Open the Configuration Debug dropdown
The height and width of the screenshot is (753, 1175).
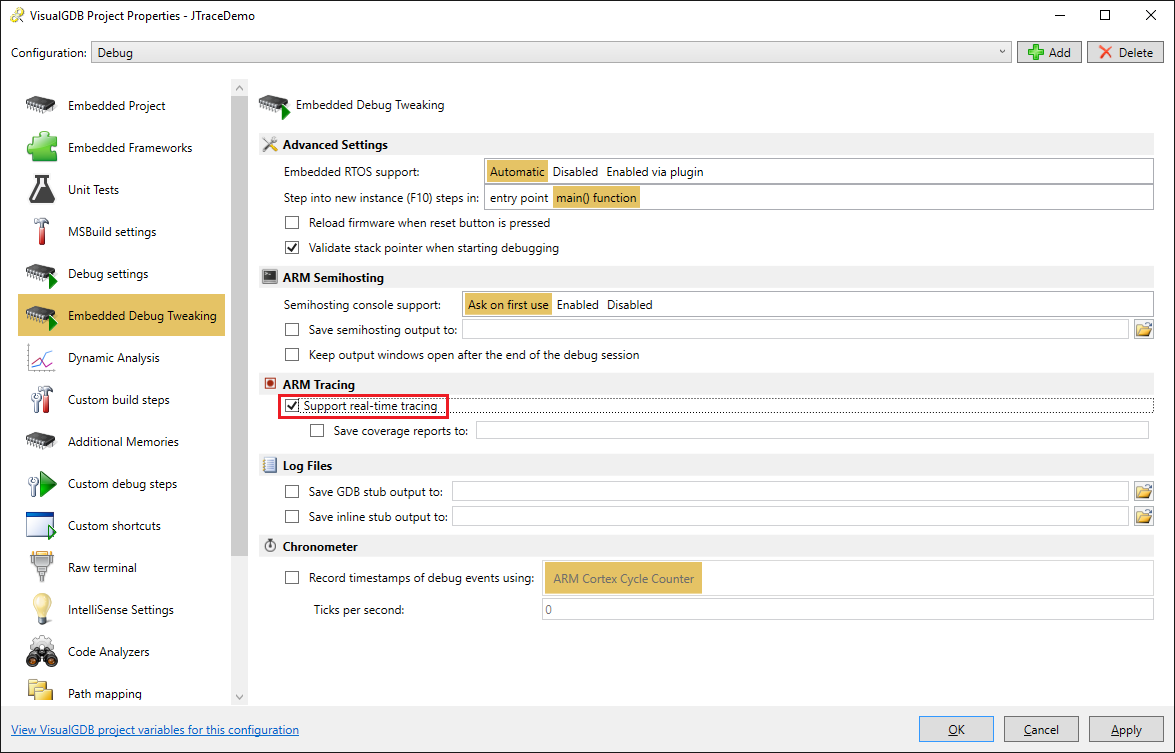tap(551, 52)
